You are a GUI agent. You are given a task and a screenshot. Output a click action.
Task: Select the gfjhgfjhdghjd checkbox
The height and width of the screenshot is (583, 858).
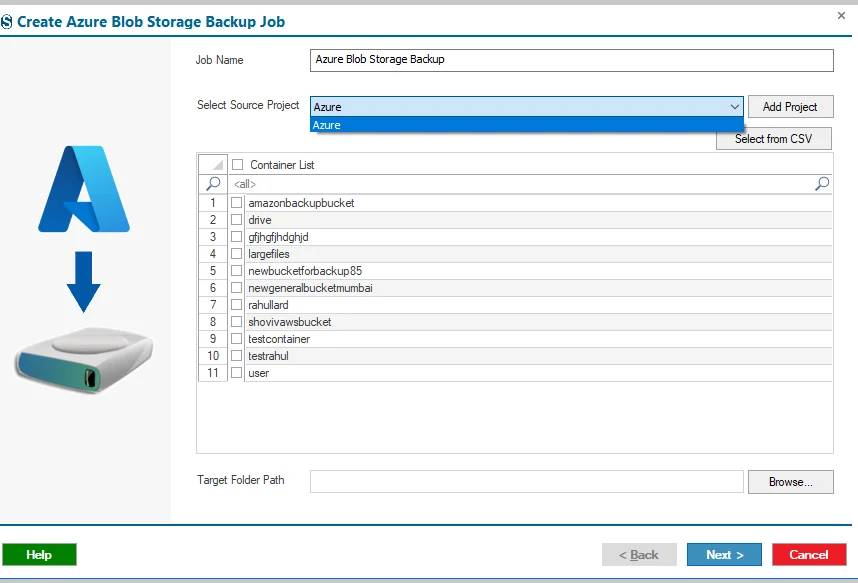[236, 237]
